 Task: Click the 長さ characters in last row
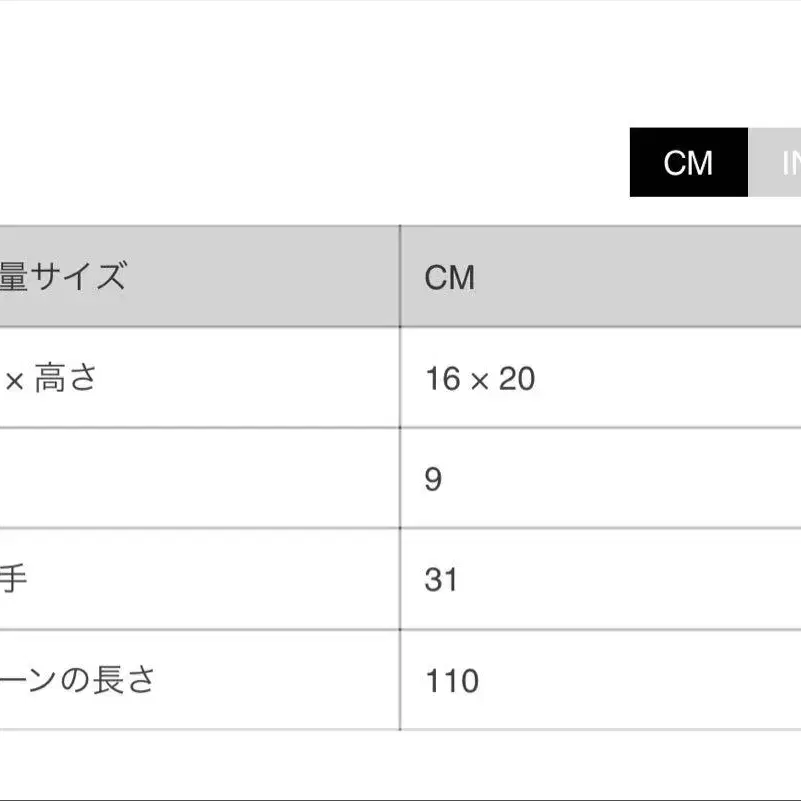[123, 680]
